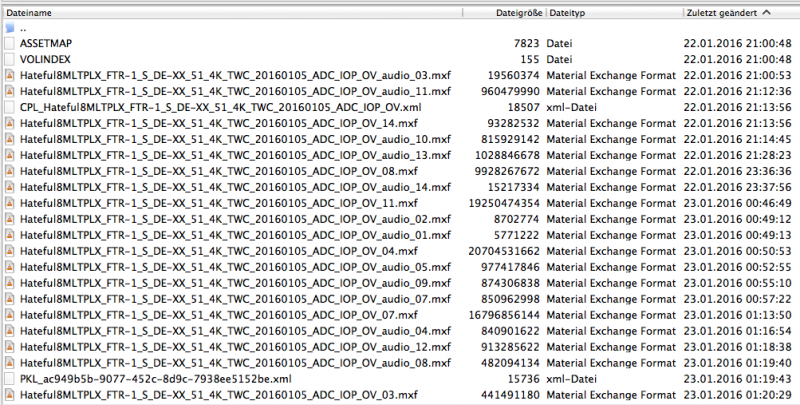This screenshot has width=800, height=405.
Task: Click the ASSETMAP file icon
Action: pyautogui.click(x=9, y=43)
